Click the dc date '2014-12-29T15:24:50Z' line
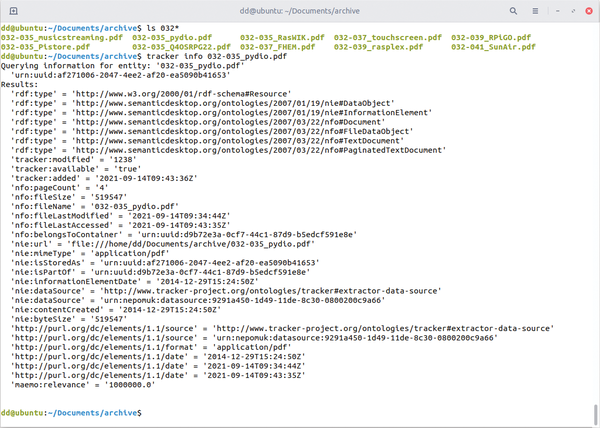 (x=158, y=356)
